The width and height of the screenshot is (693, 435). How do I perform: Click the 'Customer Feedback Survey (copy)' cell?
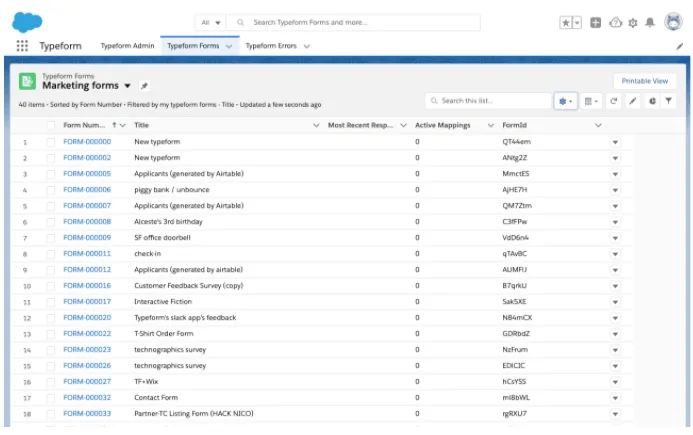click(x=189, y=286)
